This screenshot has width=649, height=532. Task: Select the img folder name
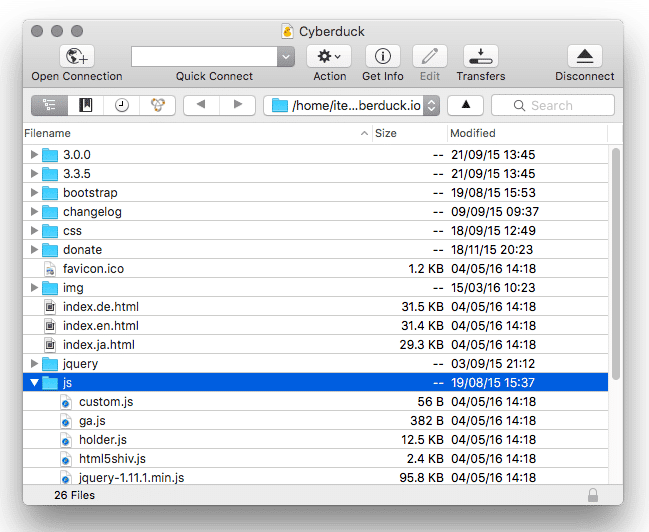73,288
